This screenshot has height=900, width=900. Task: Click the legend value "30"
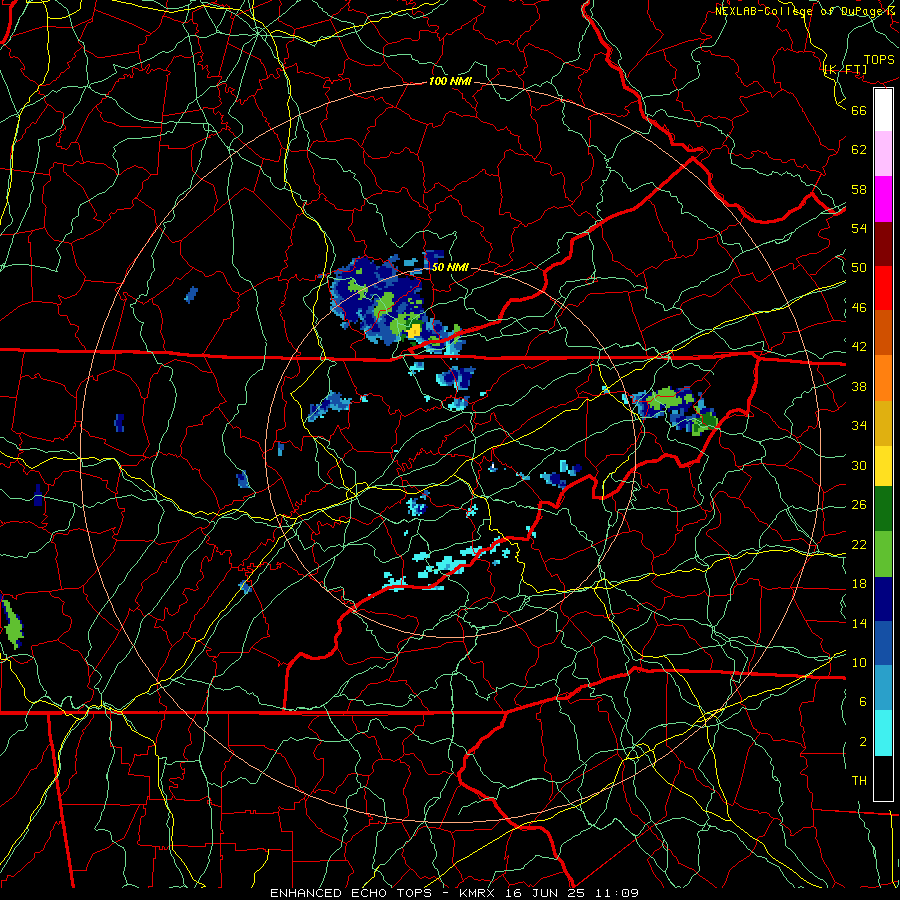[859, 465]
